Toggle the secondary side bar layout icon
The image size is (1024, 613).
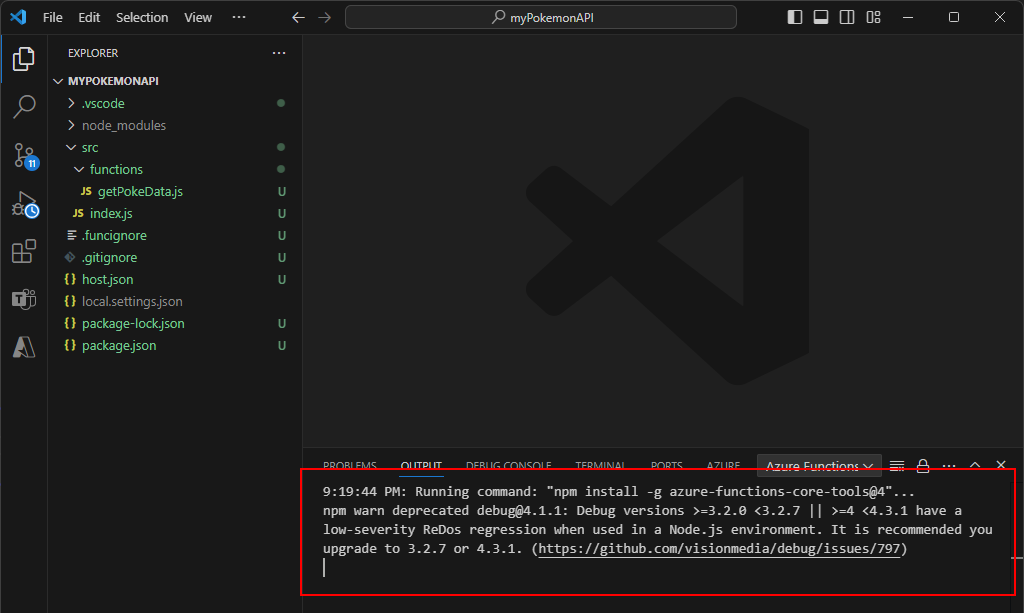point(847,17)
